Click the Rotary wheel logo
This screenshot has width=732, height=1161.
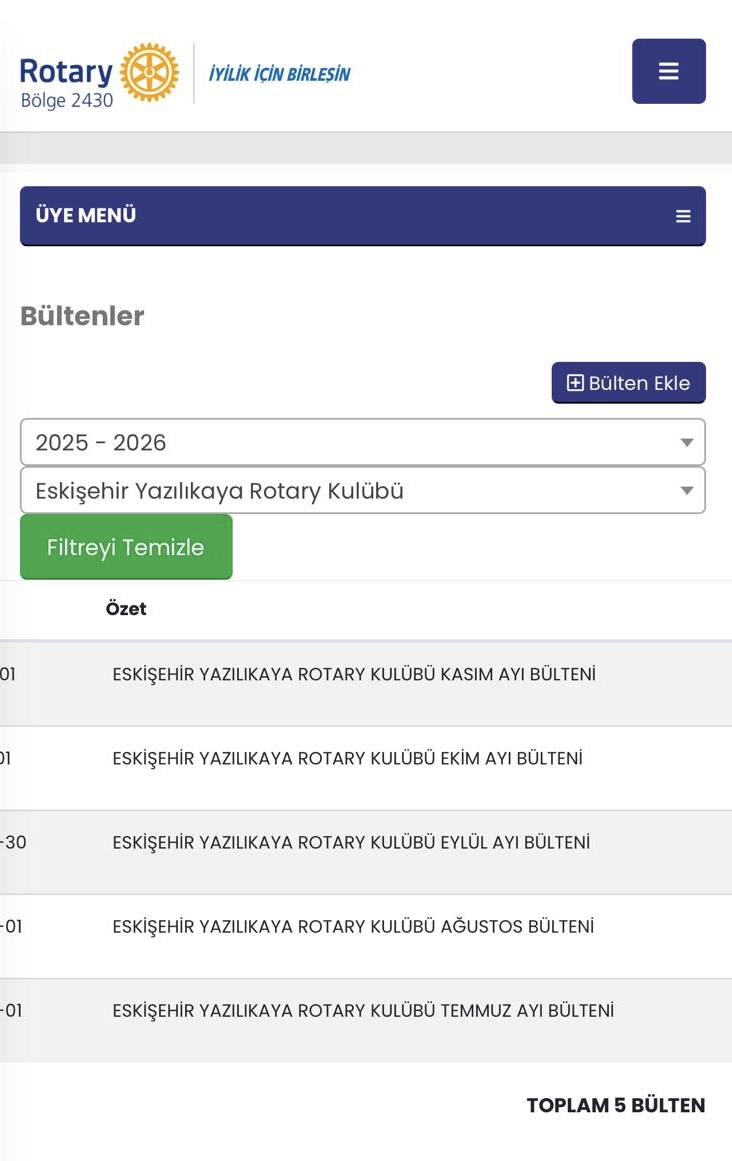click(x=149, y=72)
